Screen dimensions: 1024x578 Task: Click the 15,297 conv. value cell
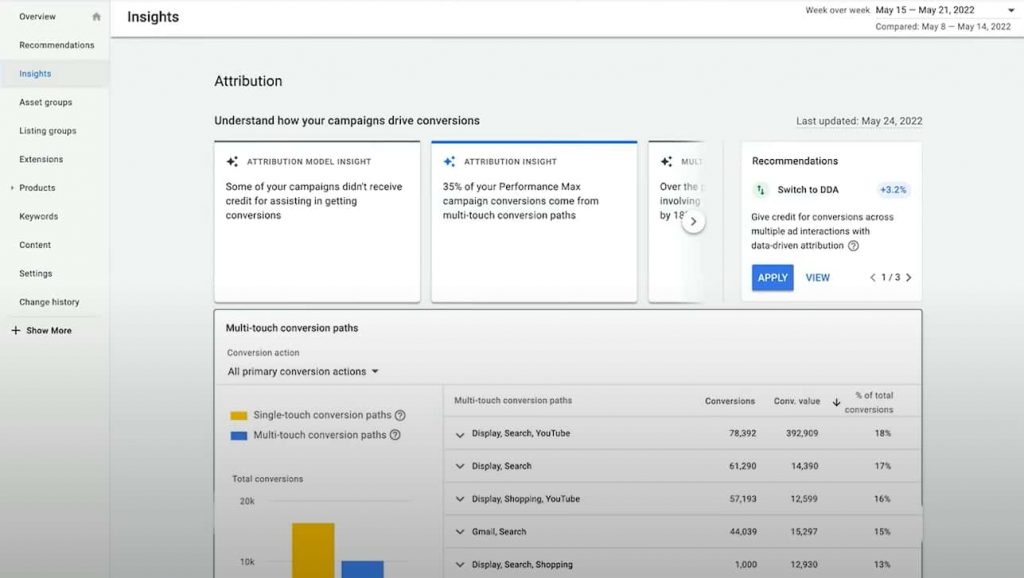(x=804, y=532)
